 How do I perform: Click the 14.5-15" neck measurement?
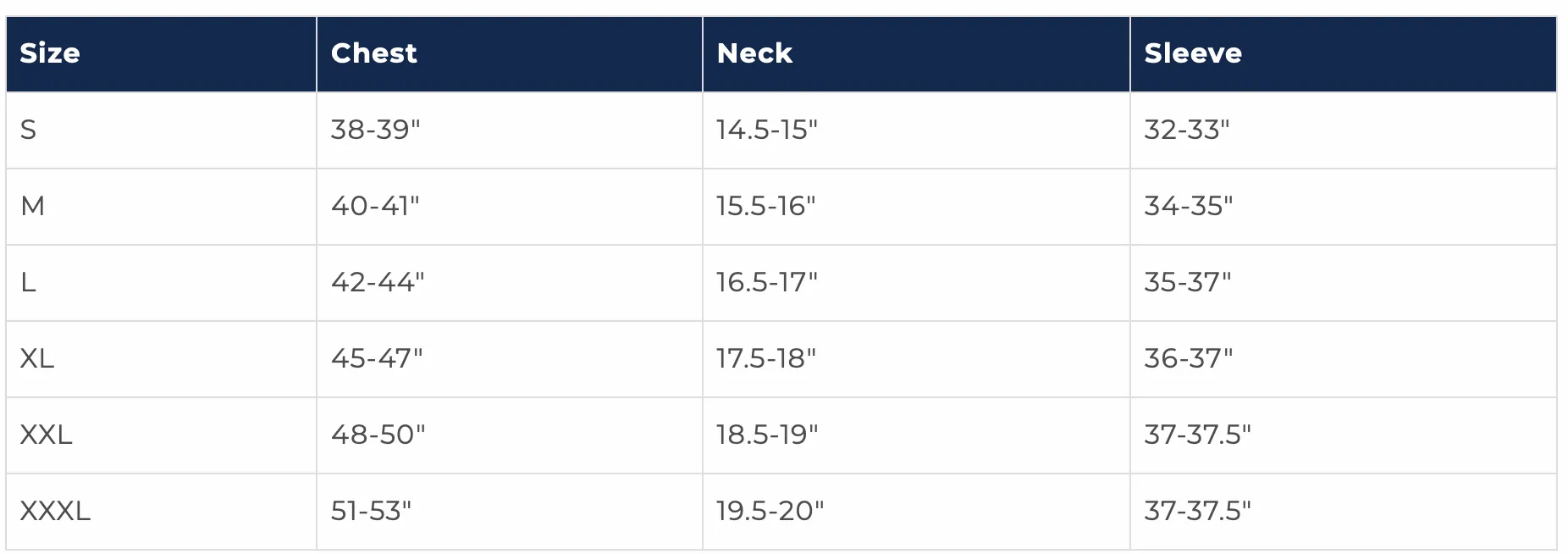pyautogui.click(x=767, y=130)
